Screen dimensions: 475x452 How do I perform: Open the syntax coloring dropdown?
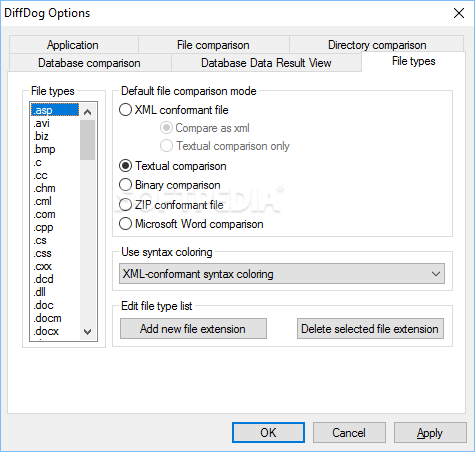282,274
